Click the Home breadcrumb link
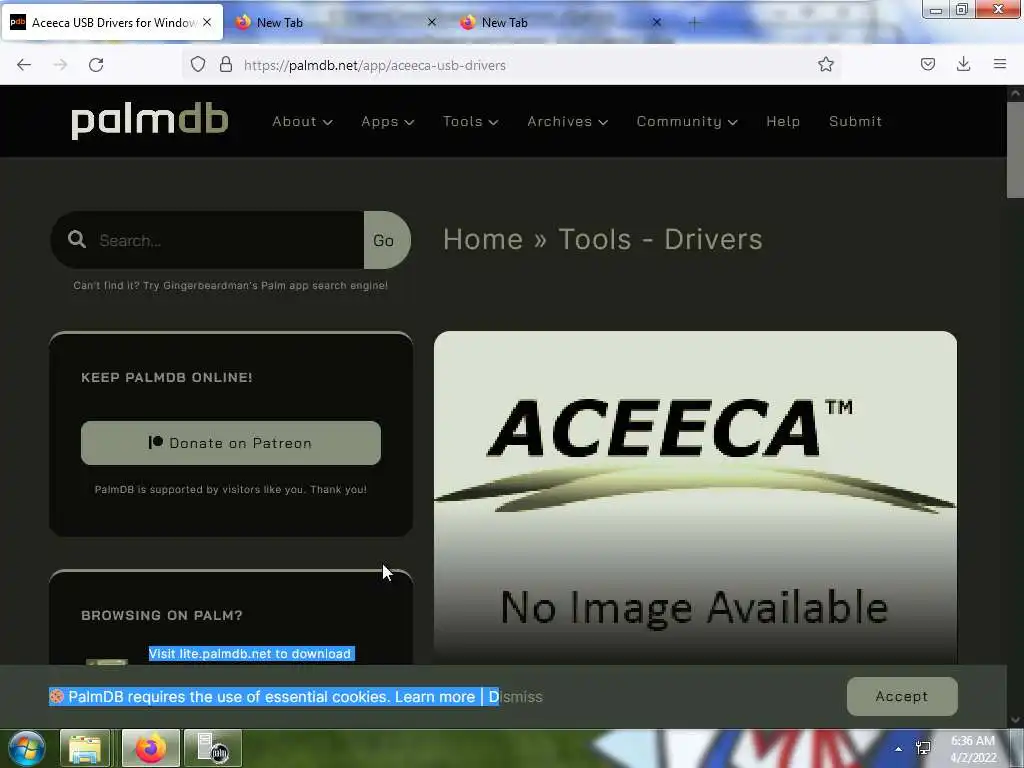 click(483, 239)
